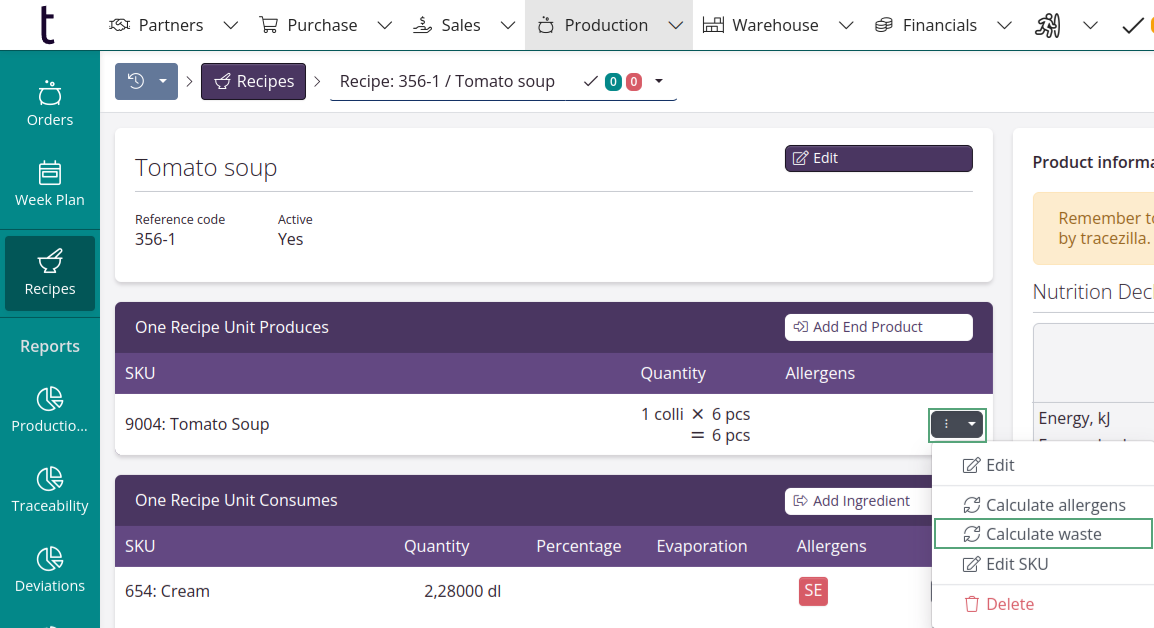This screenshot has width=1154, height=628.
Task: Toggle the Tomato Soup row actions menu
Action: [x=957, y=425]
